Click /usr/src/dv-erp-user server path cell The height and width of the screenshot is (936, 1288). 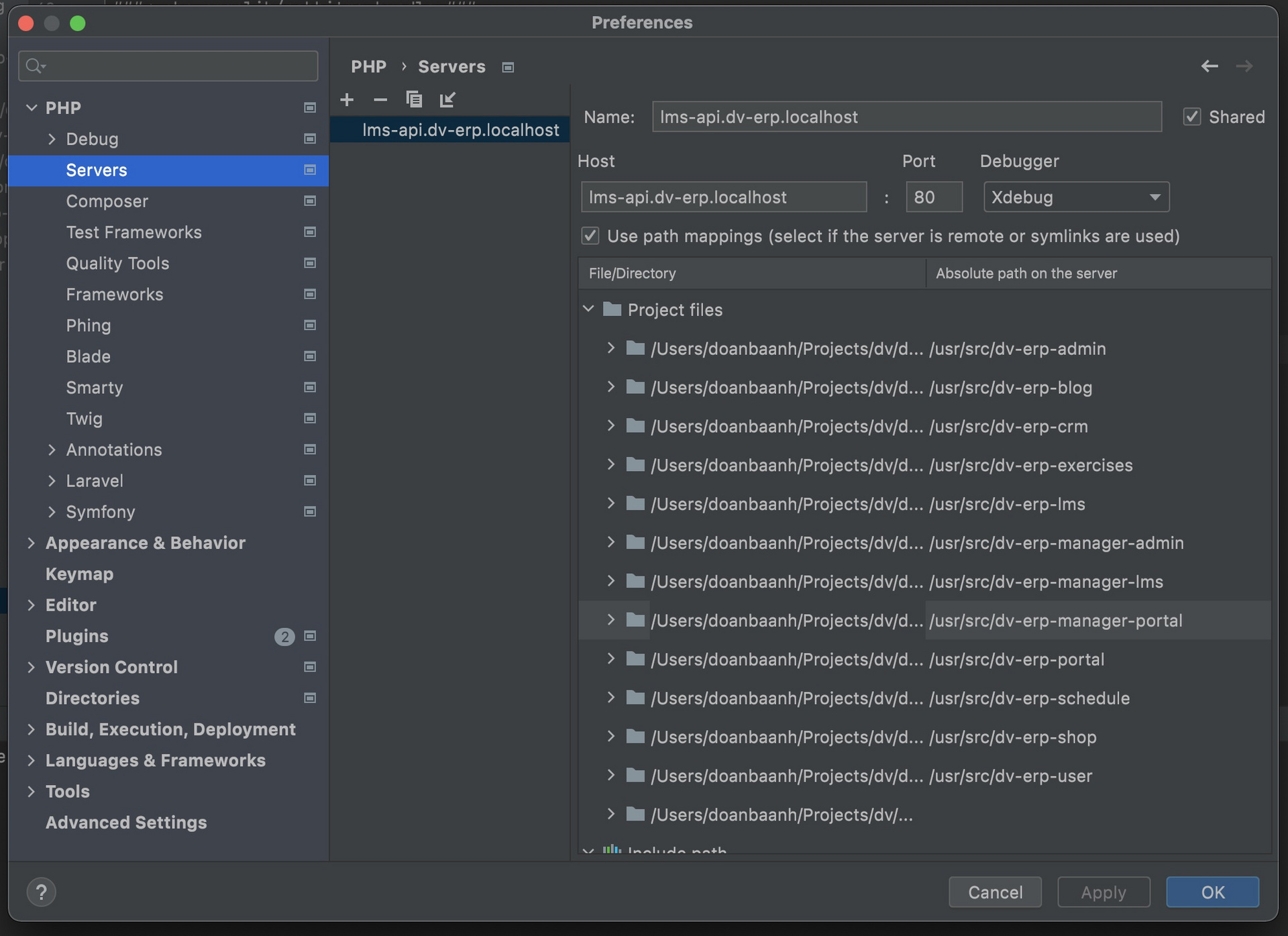1098,776
